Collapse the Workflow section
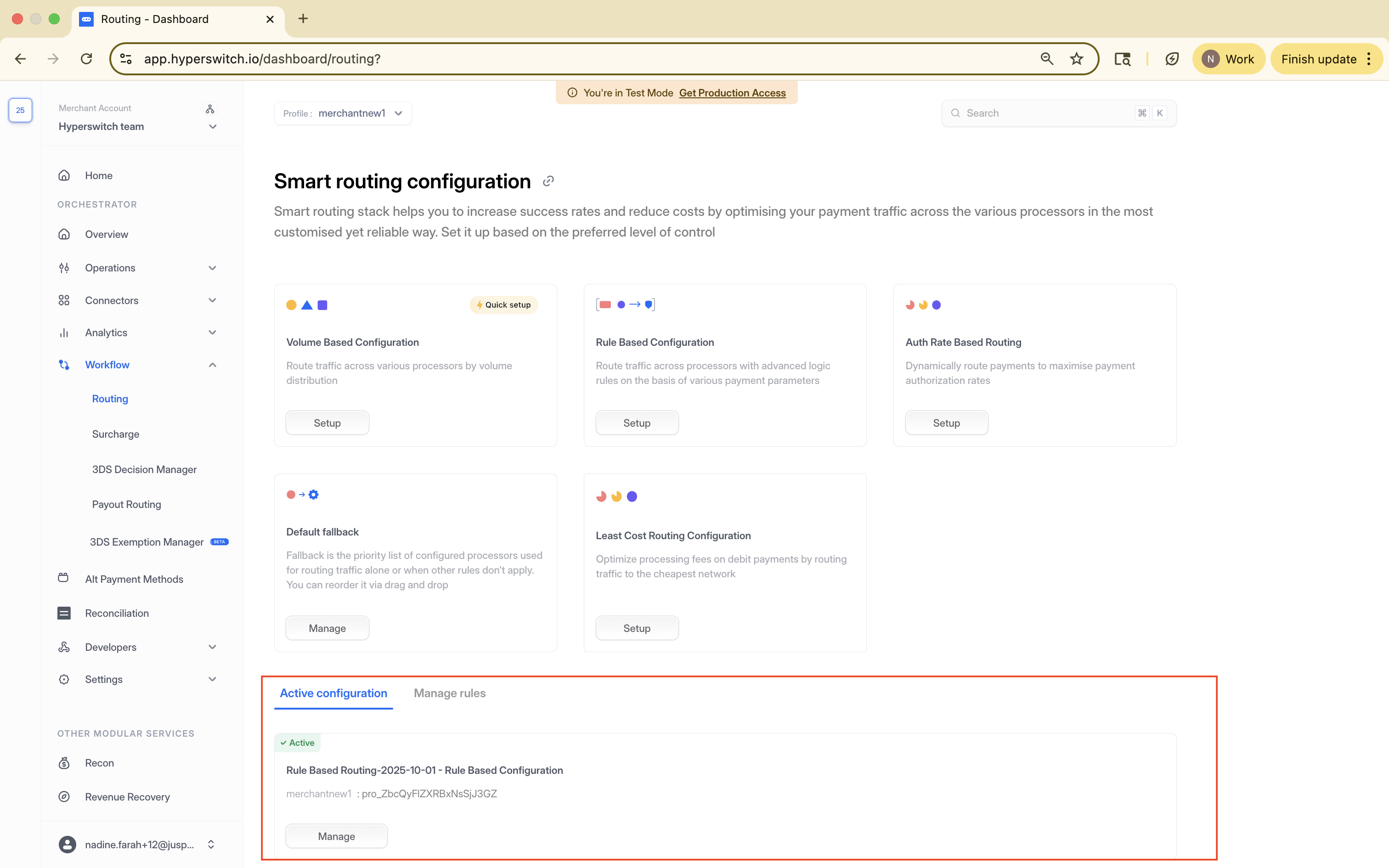1389x868 pixels. (212, 365)
